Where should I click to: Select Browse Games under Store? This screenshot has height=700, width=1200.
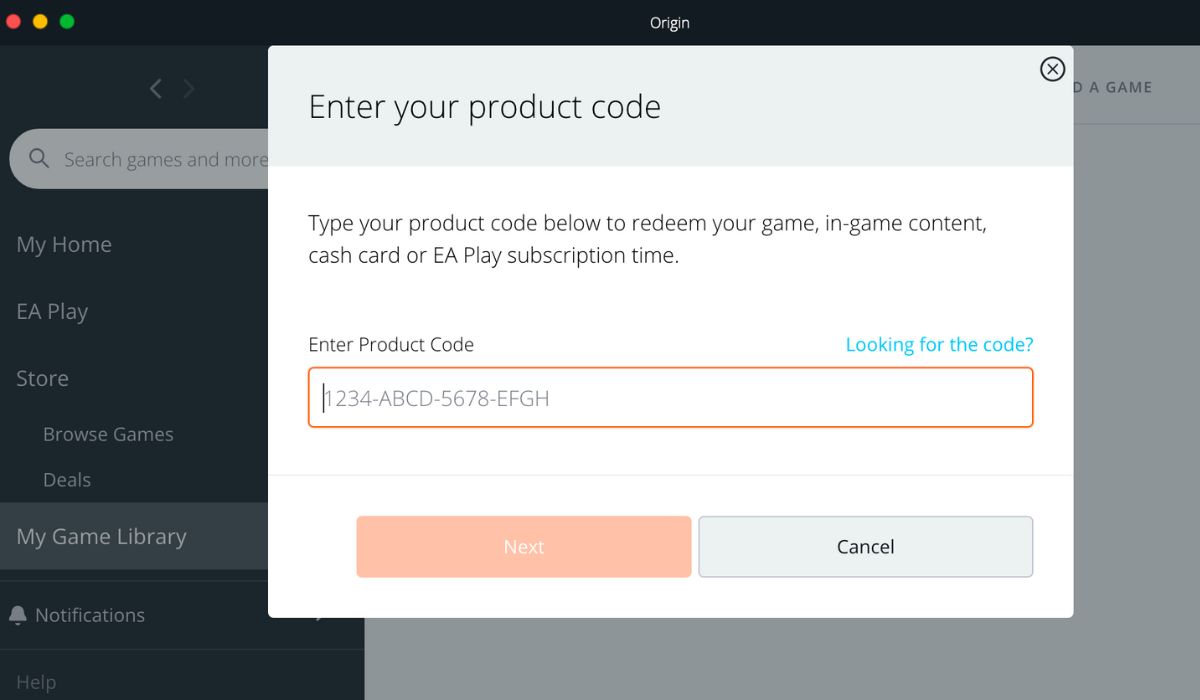pyautogui.click(x=108, y=434)
